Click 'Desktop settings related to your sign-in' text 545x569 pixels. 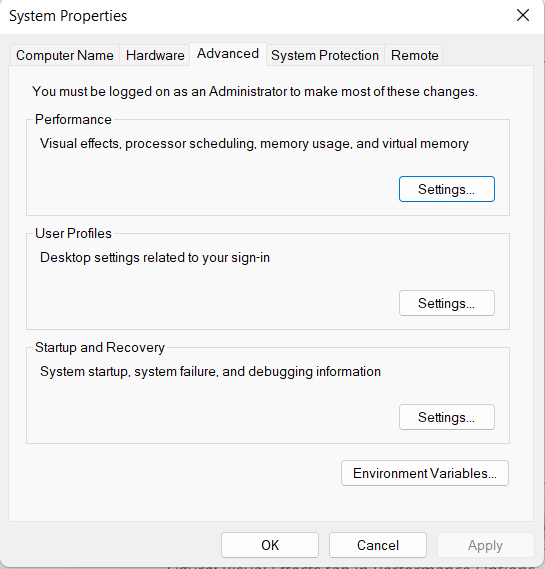click(x=155, y=258)
